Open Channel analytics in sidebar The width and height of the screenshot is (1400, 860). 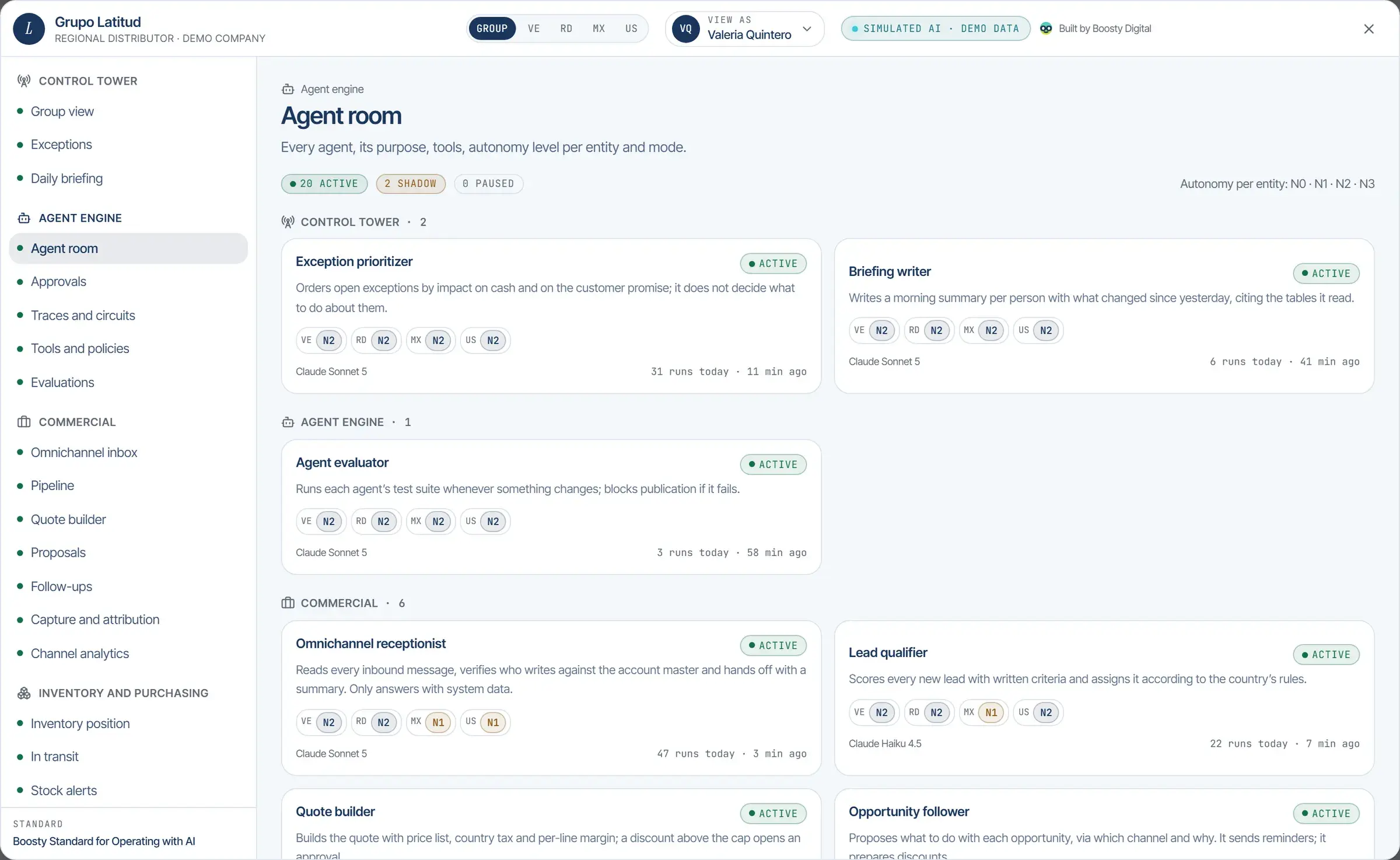point(128,654)
